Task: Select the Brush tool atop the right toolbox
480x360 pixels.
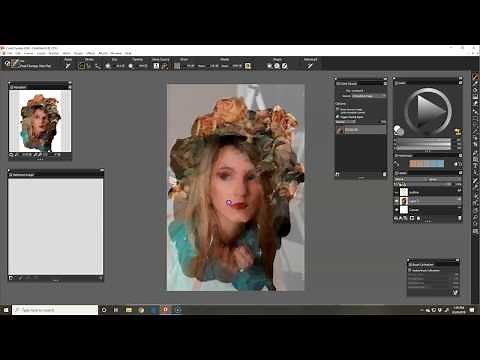Action: (x=476, y=77)
